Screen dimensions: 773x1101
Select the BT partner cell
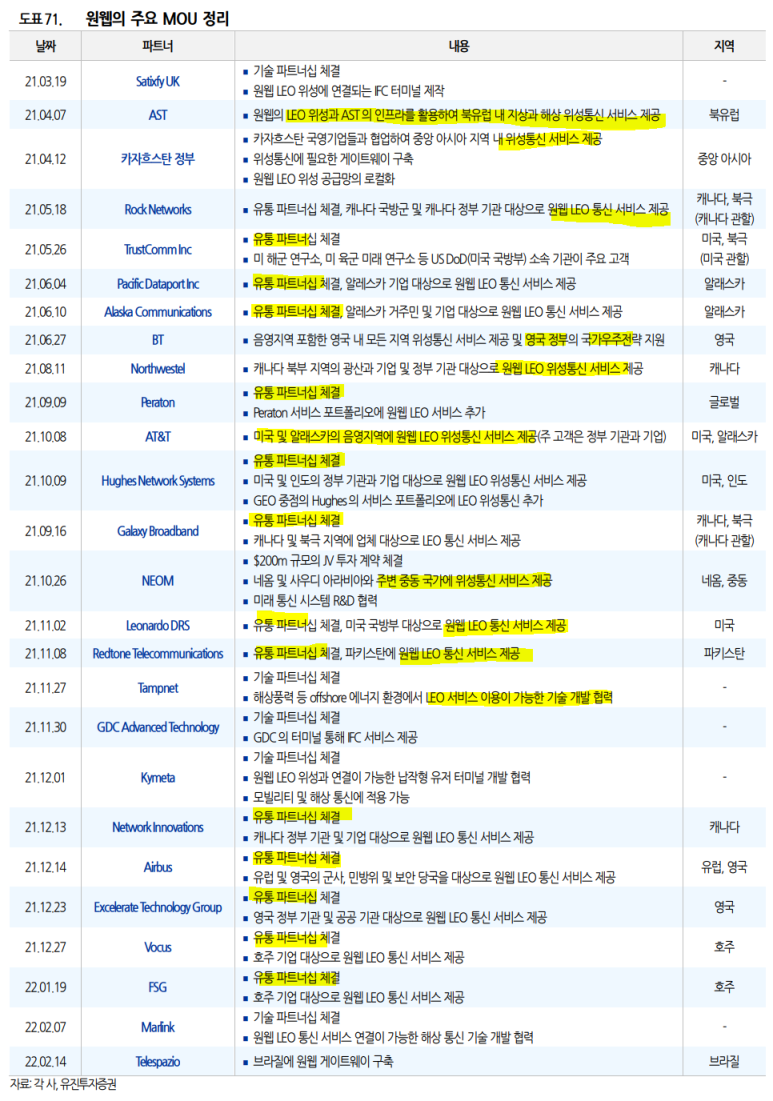click(x=158, y=340)
